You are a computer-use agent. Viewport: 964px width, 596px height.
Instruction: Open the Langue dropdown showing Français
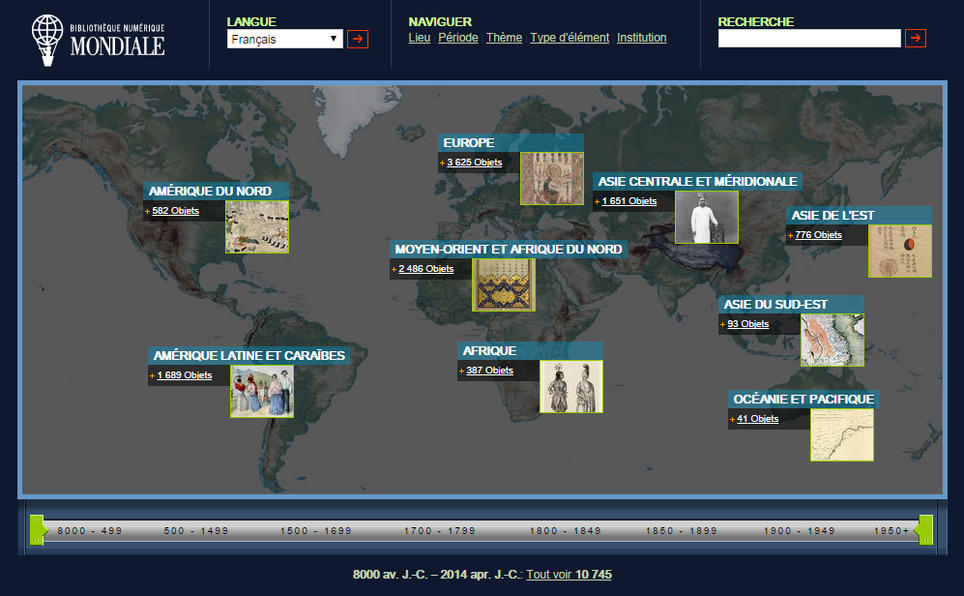tap(284, 39)
